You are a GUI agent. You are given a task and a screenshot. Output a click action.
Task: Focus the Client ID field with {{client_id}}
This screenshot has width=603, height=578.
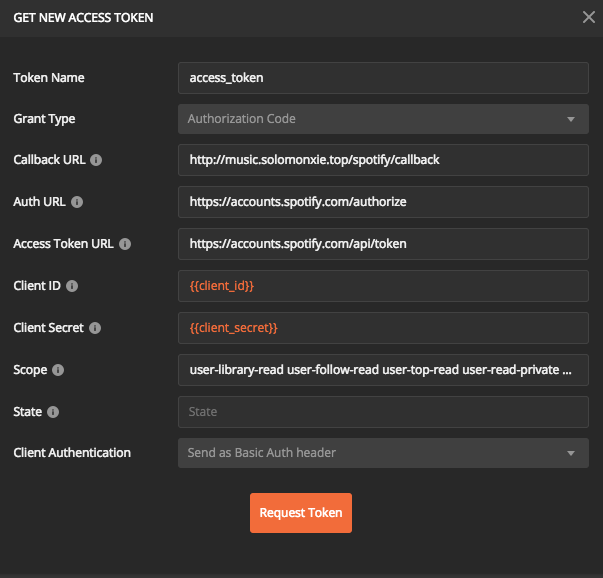coord(383,286)
